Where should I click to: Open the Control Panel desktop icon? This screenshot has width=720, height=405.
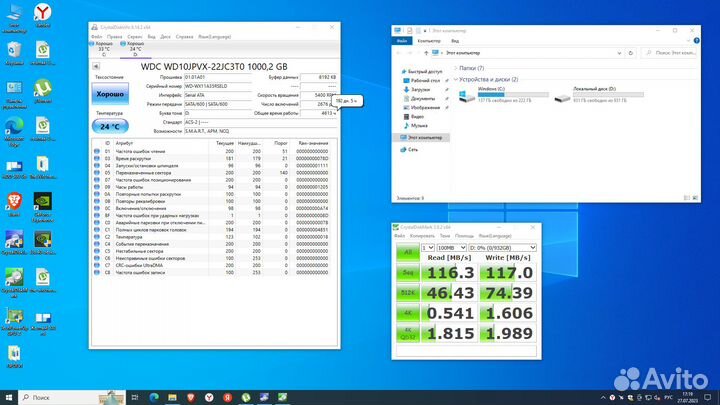point(14,95)
